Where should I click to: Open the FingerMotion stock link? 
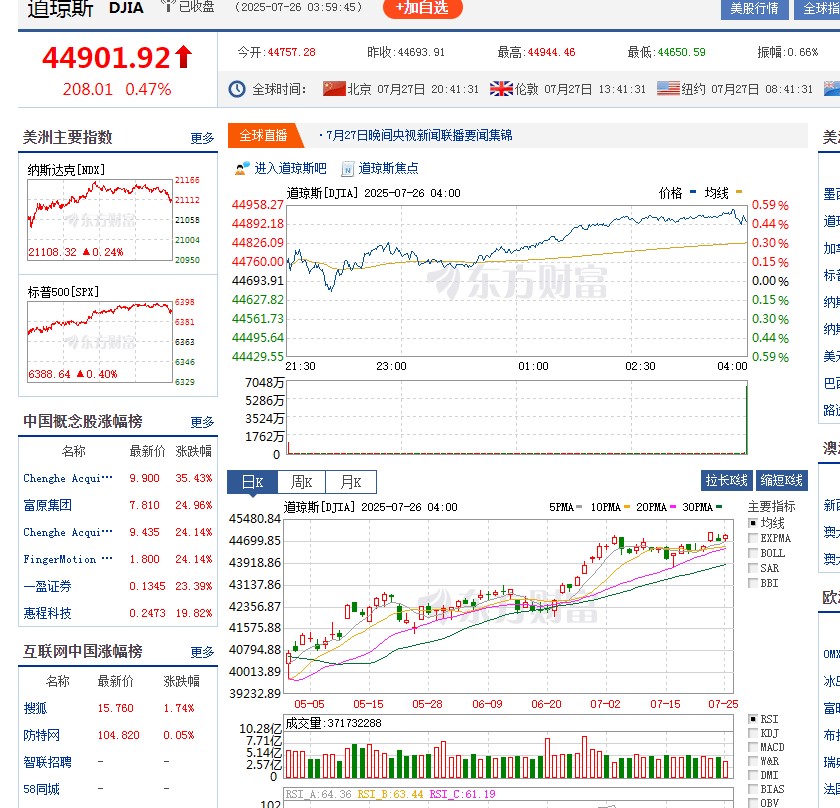(68, 559)
